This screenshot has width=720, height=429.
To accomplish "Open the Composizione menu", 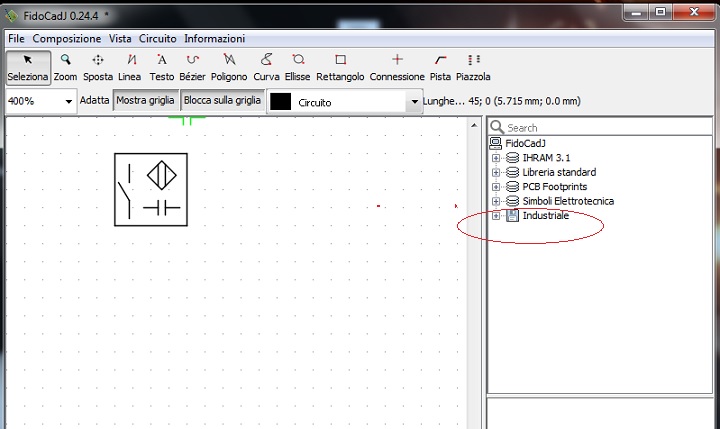I will pyautogui.click(x=67, y=38).
